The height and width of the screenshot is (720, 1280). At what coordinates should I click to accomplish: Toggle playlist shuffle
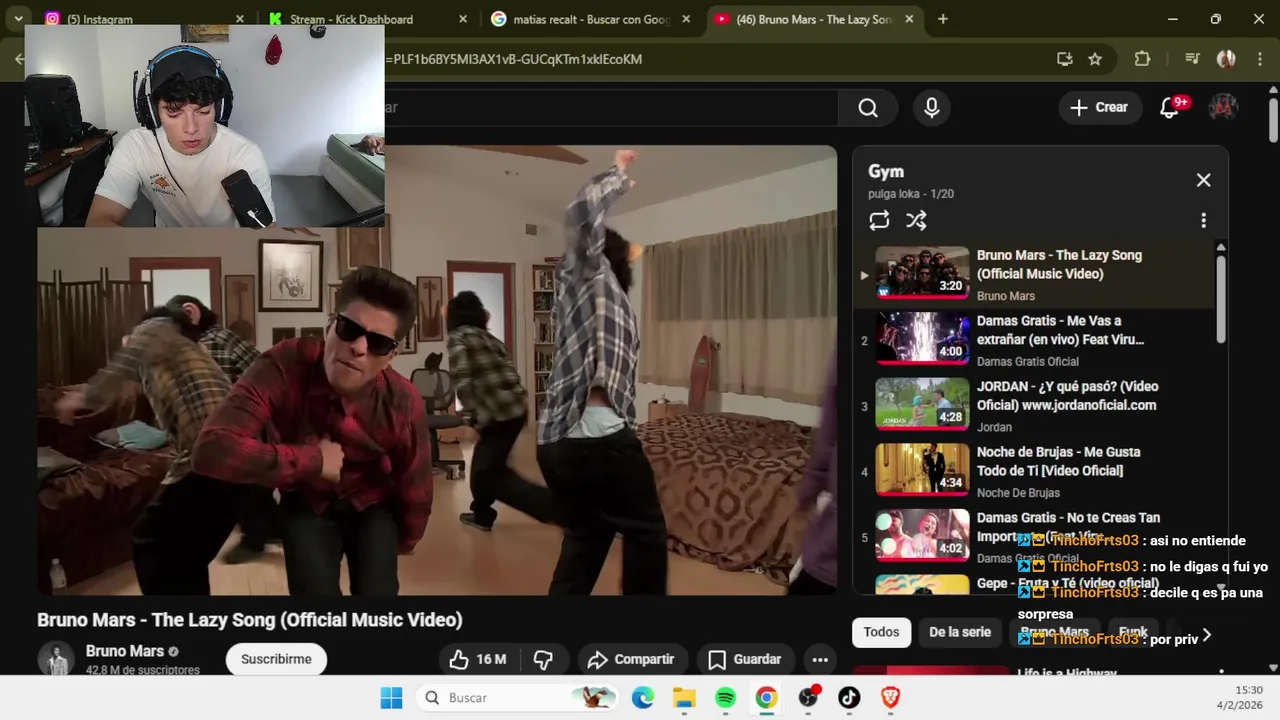point(916,221)
